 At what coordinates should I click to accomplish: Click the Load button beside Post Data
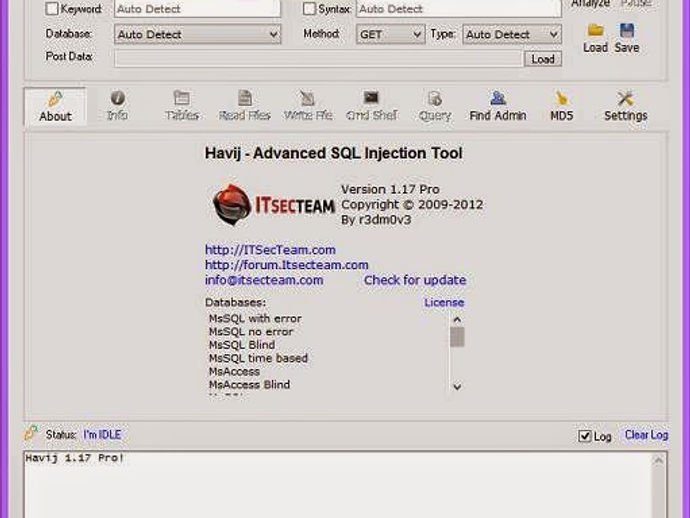[x=543, y=59]
